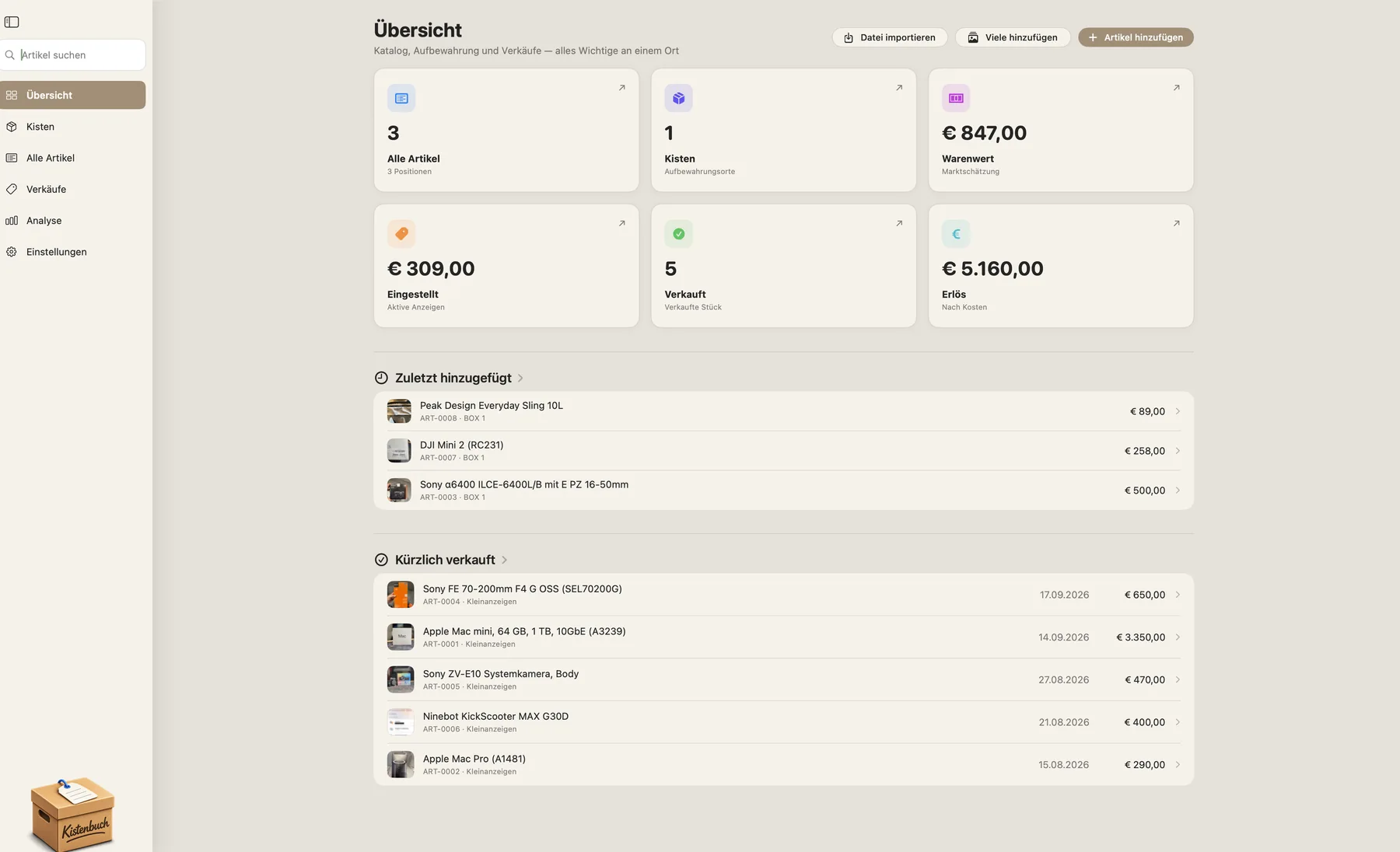
Task: Open Erlös card arrow icon
Action: (x=1176, y=223)
